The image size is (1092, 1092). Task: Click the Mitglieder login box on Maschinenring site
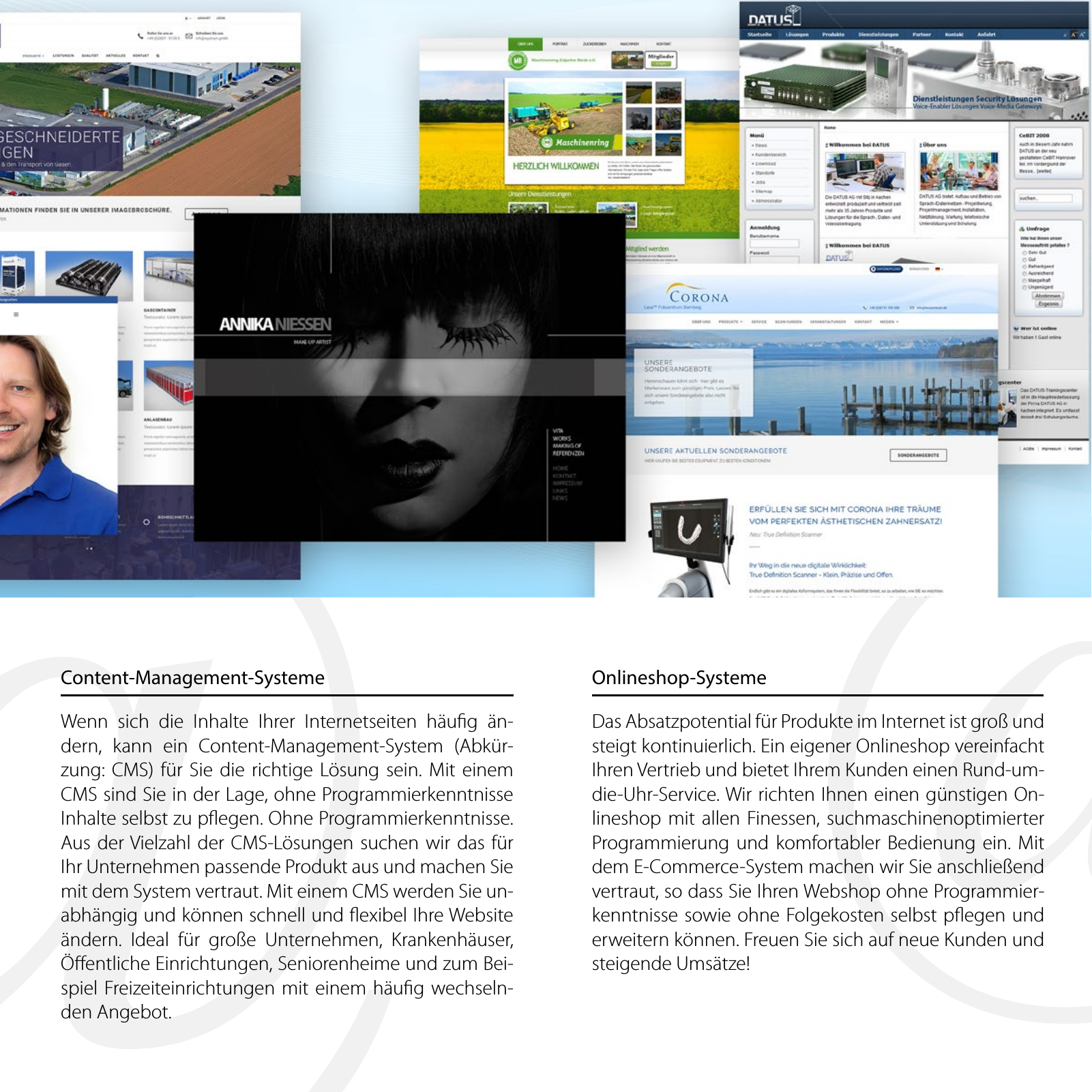coord(661,60)
